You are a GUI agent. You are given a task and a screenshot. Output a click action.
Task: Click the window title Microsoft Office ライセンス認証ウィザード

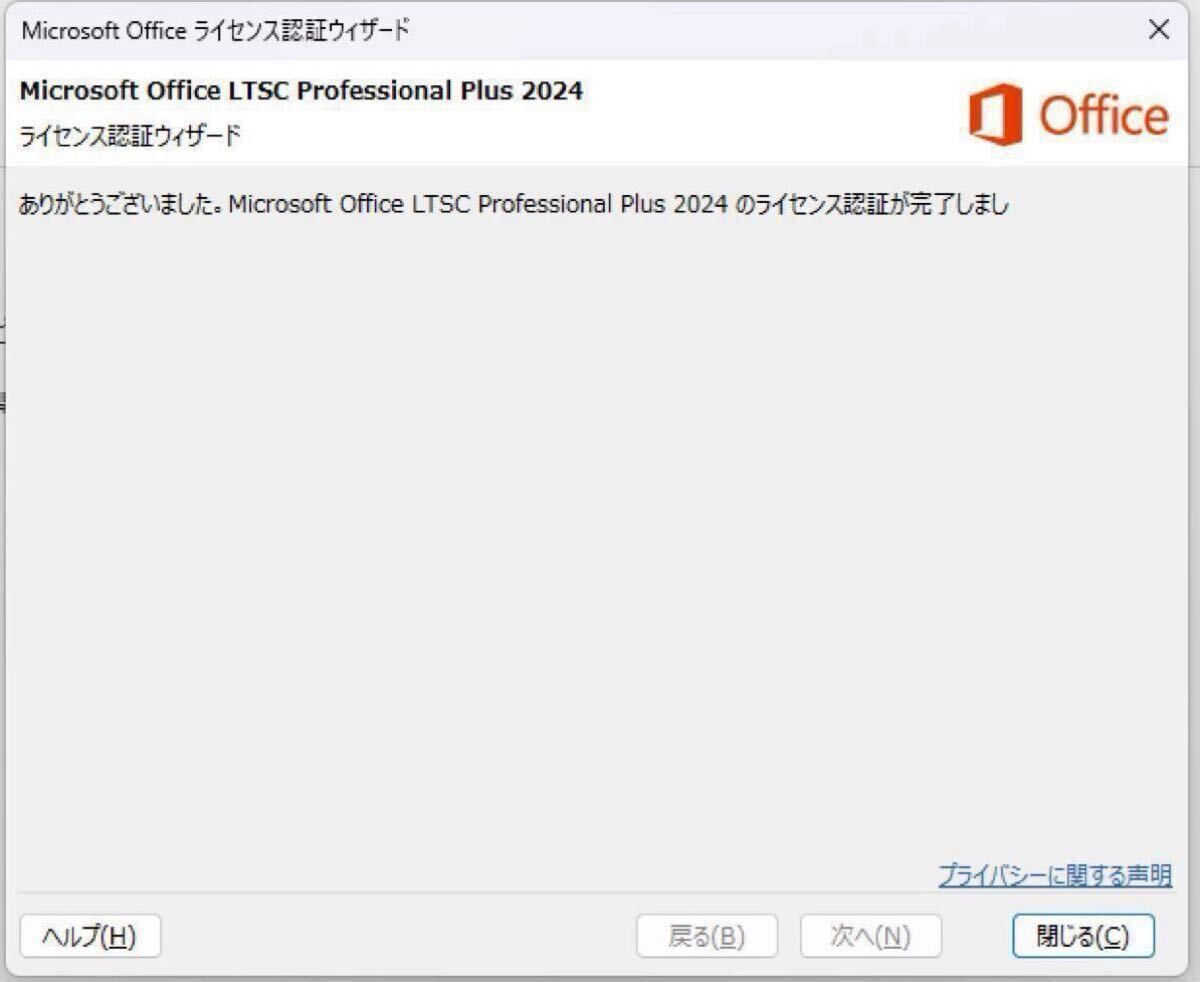coord(216,30)
